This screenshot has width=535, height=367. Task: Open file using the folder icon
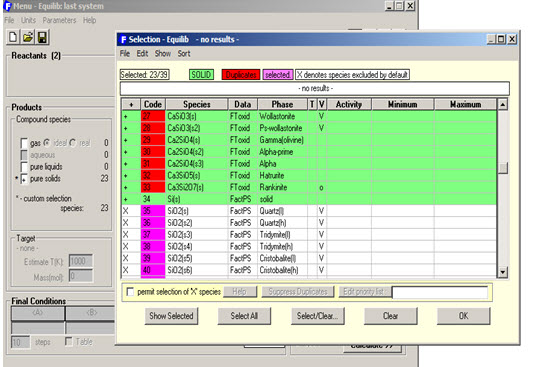click(x=28, y=37)
